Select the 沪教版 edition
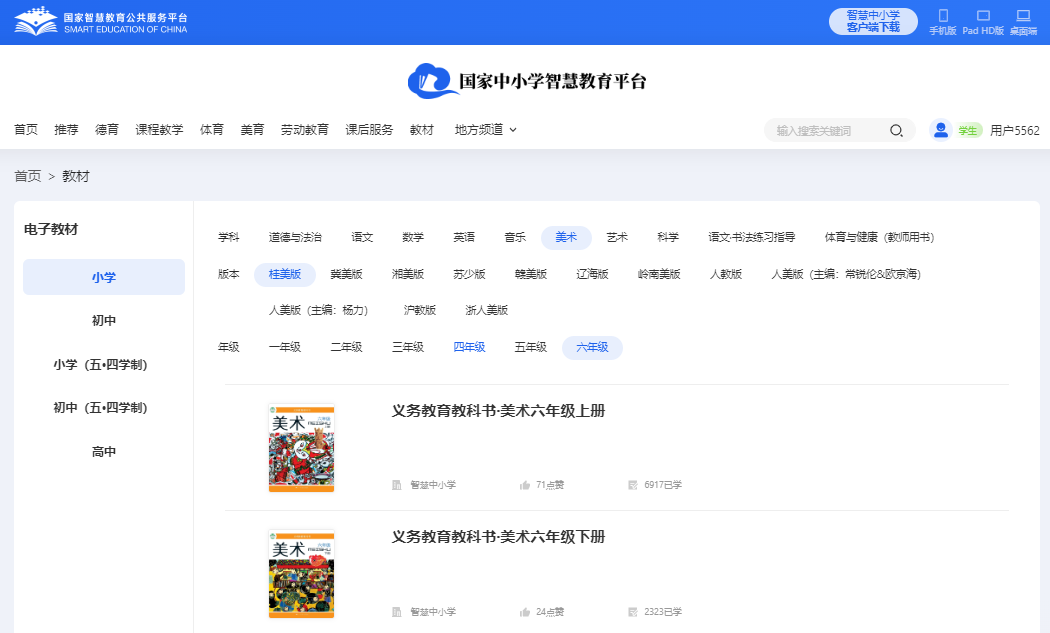Viewport: 1050px width, 633px height. [420, 310]
